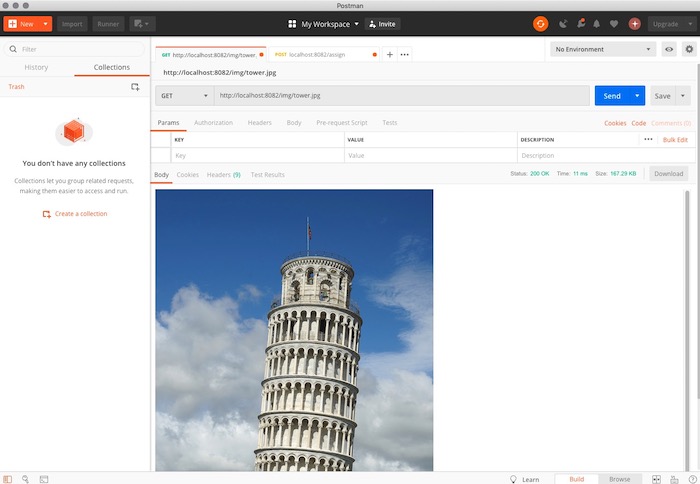Click the heart icon in header

(614, 24)
